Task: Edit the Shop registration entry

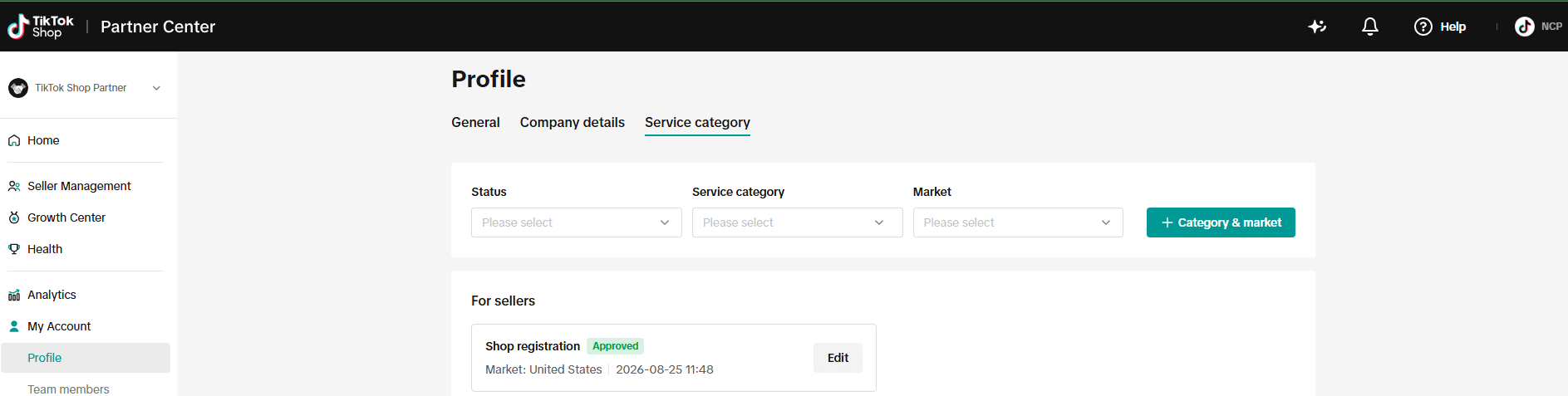Action: coord(838,358)
